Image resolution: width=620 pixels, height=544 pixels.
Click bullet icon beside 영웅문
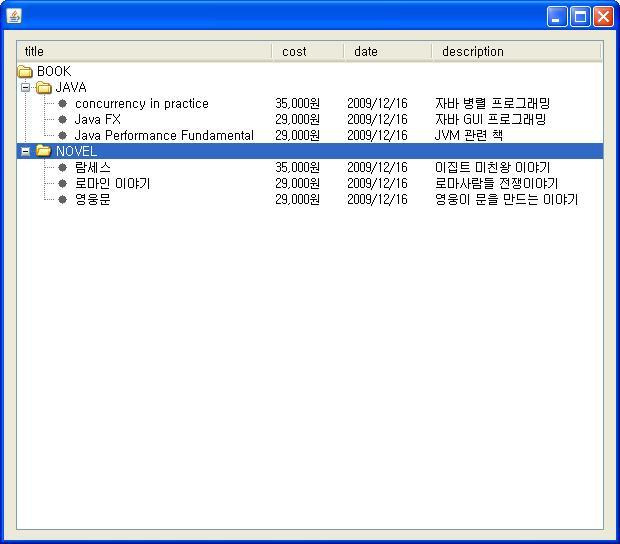coord(62,199)
